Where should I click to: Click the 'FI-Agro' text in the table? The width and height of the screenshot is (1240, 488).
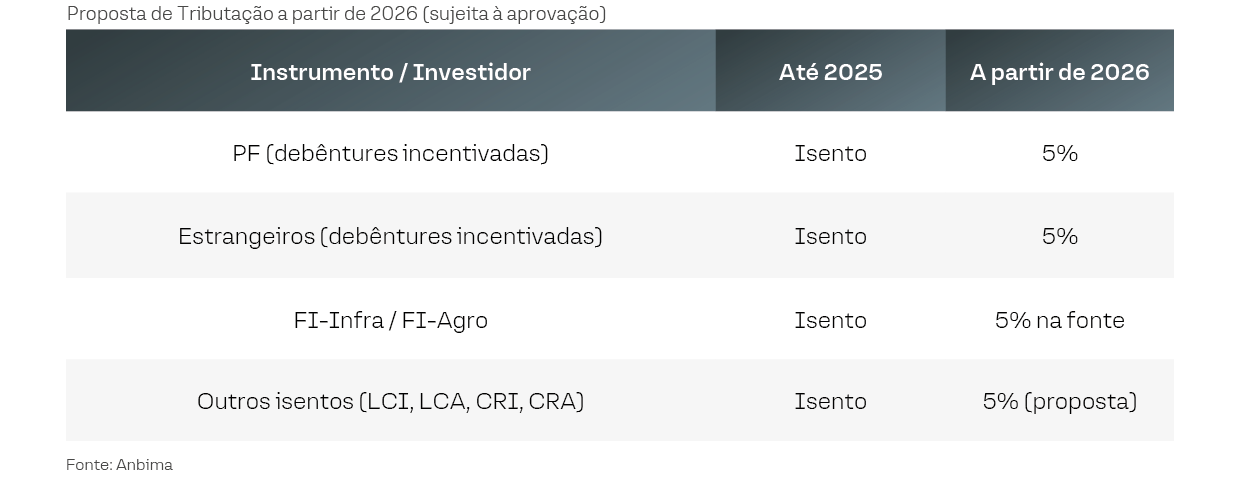tap(444, 320)
